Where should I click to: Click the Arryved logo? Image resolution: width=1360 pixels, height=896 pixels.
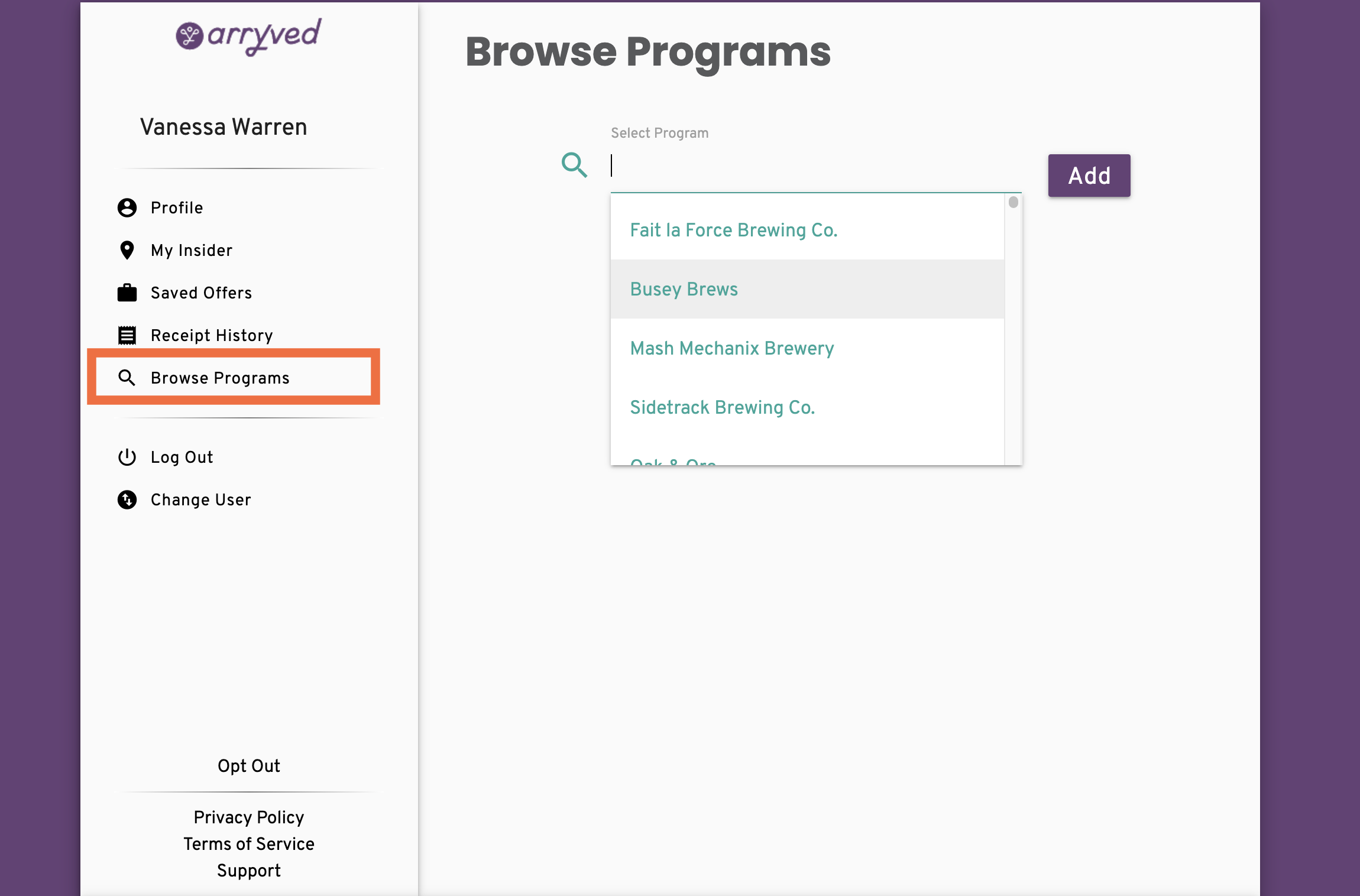click(248, 37)
